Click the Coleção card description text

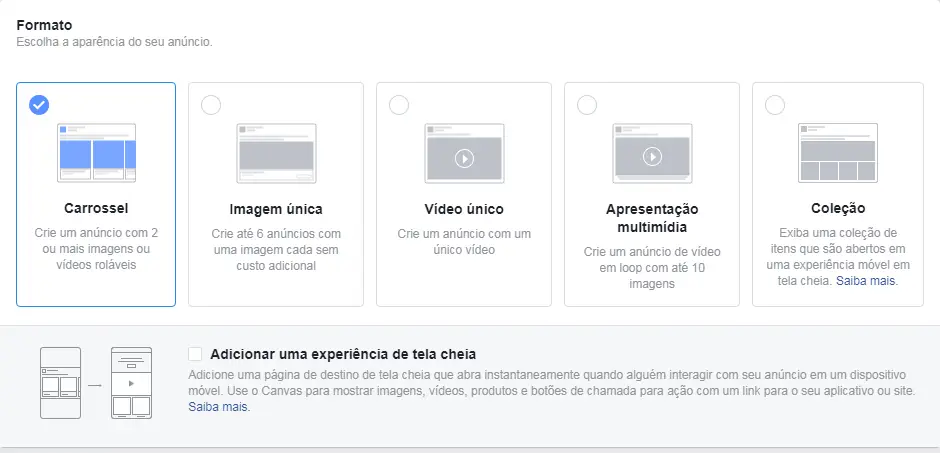[838, 256]
